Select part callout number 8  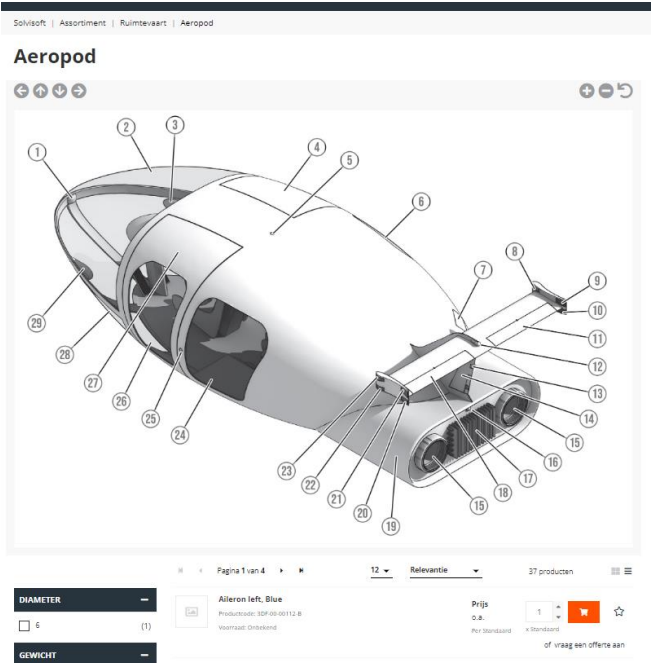tap(514, 251)
